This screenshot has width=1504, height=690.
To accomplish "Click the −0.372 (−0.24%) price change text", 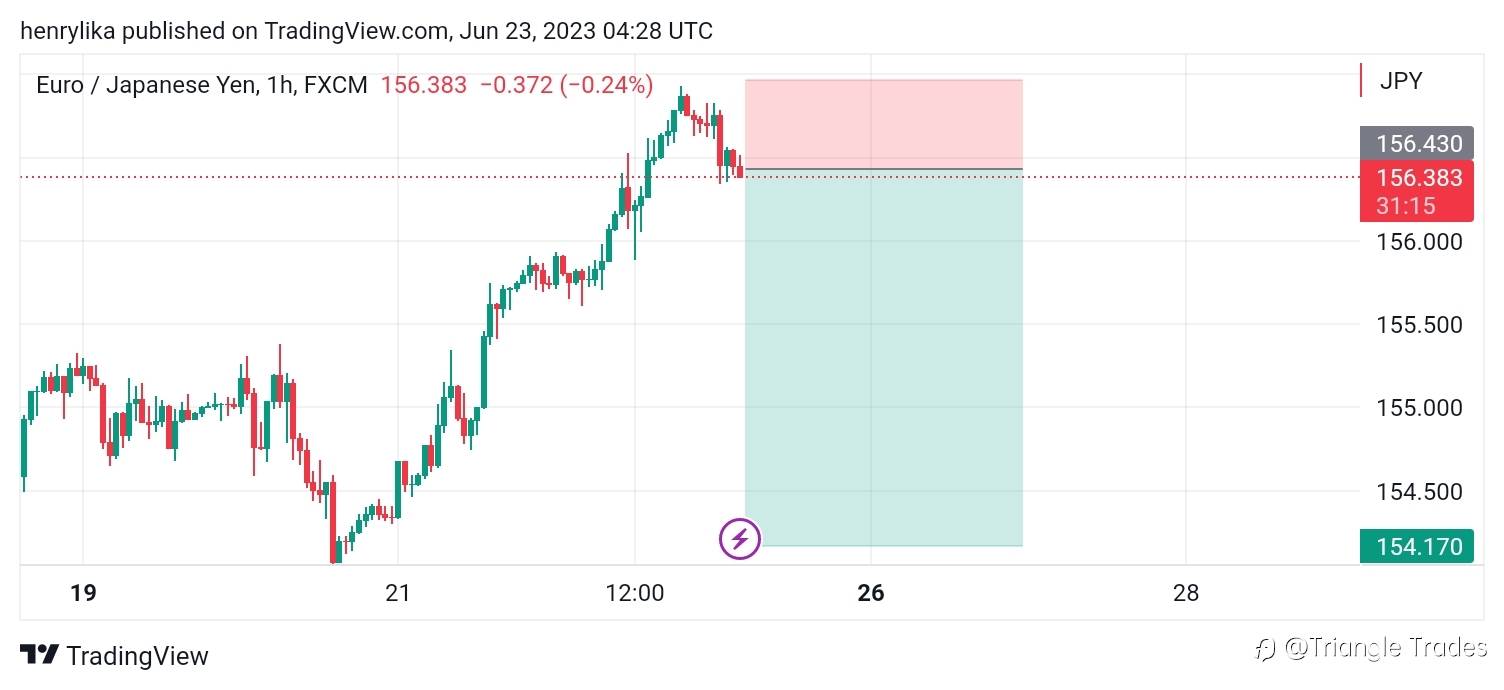I will 566,85.
